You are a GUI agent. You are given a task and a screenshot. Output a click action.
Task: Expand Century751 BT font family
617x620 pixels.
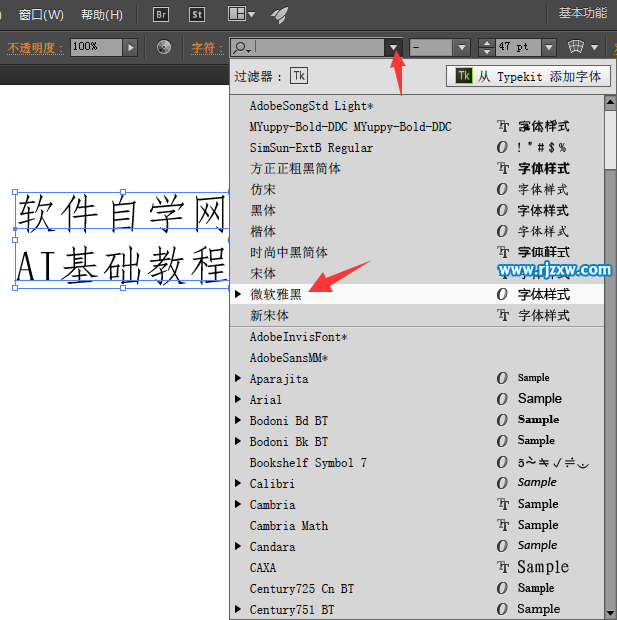[x=238, y=609]
